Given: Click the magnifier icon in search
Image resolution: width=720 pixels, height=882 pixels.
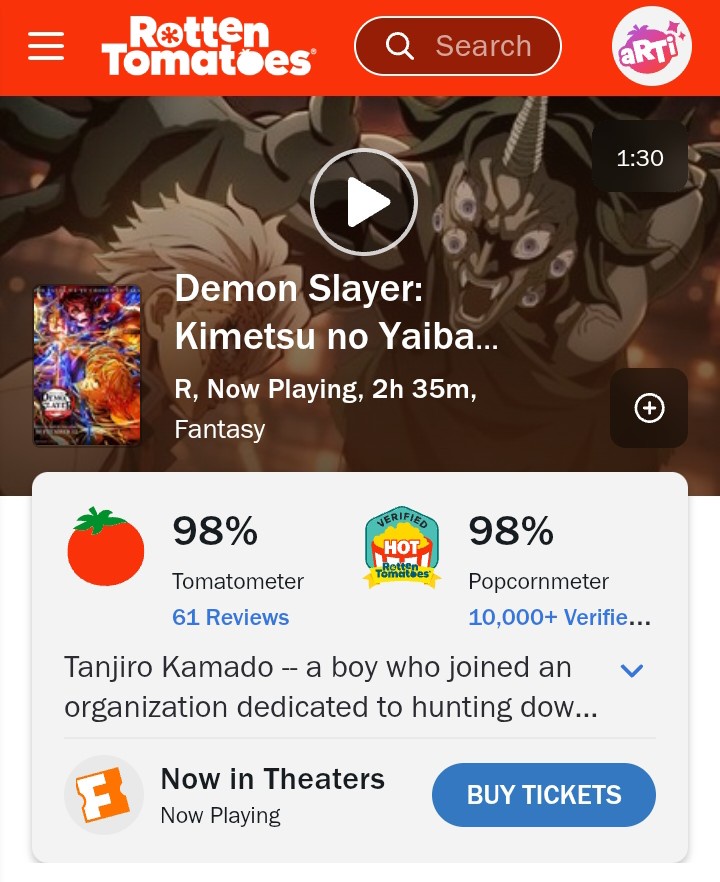Looking at the screenshot, I should (399, 46).
